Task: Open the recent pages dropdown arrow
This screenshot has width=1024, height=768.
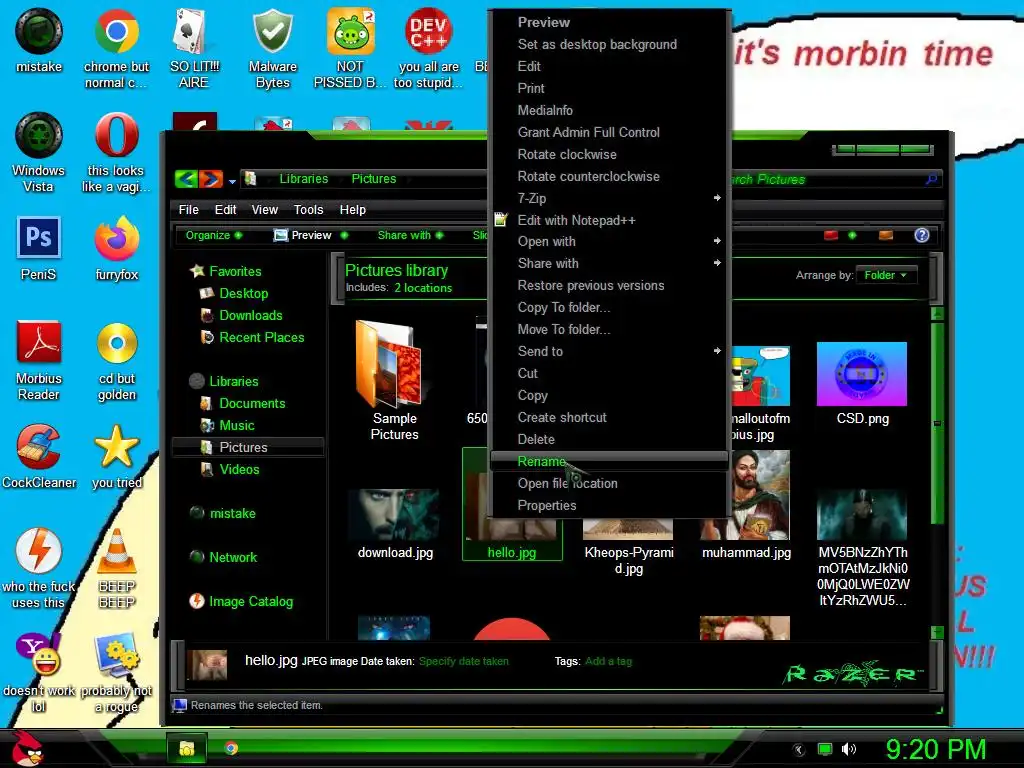Action: (x=232, y=181)
